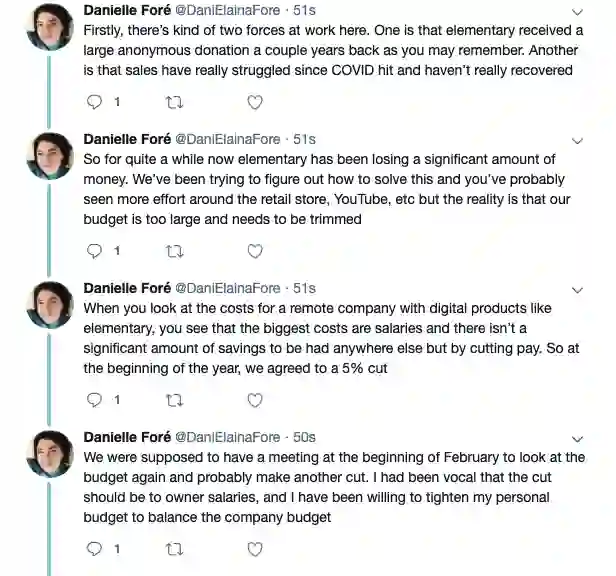Reply to the 5% cut tweet
616x576 pixels.
95,400
